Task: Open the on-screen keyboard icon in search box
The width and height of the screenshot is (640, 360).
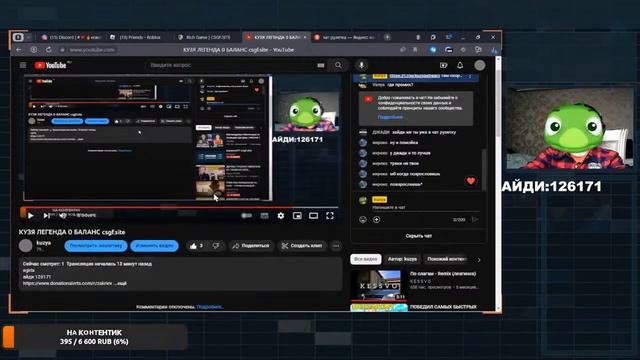Action: (321, 65)
